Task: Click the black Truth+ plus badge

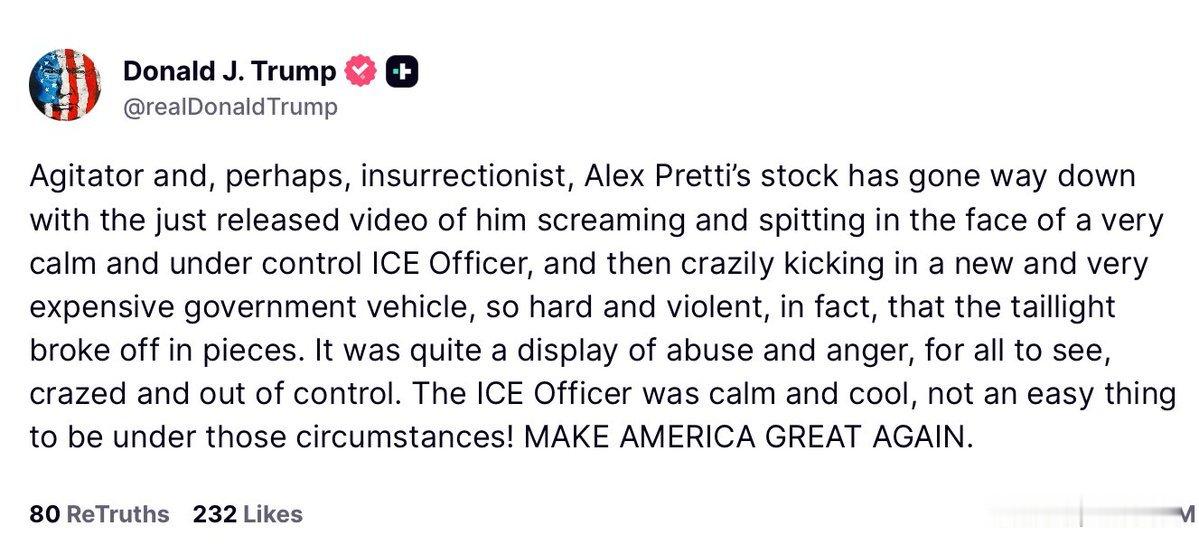Action: tap(401, 71)
